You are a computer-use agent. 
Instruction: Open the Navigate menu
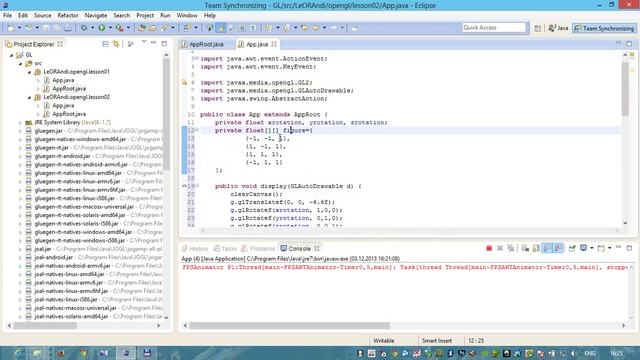[x=96, y=16]
